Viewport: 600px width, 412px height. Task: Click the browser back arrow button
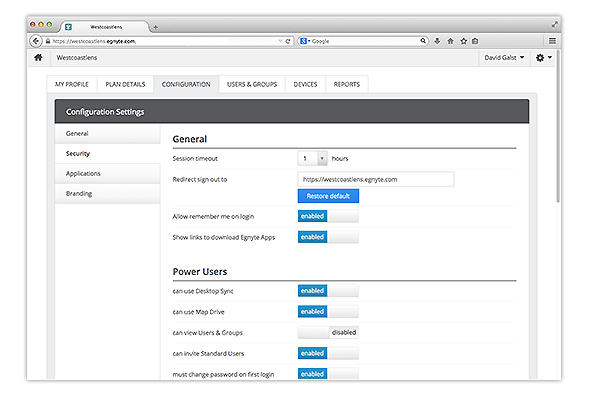click(37, 41)
